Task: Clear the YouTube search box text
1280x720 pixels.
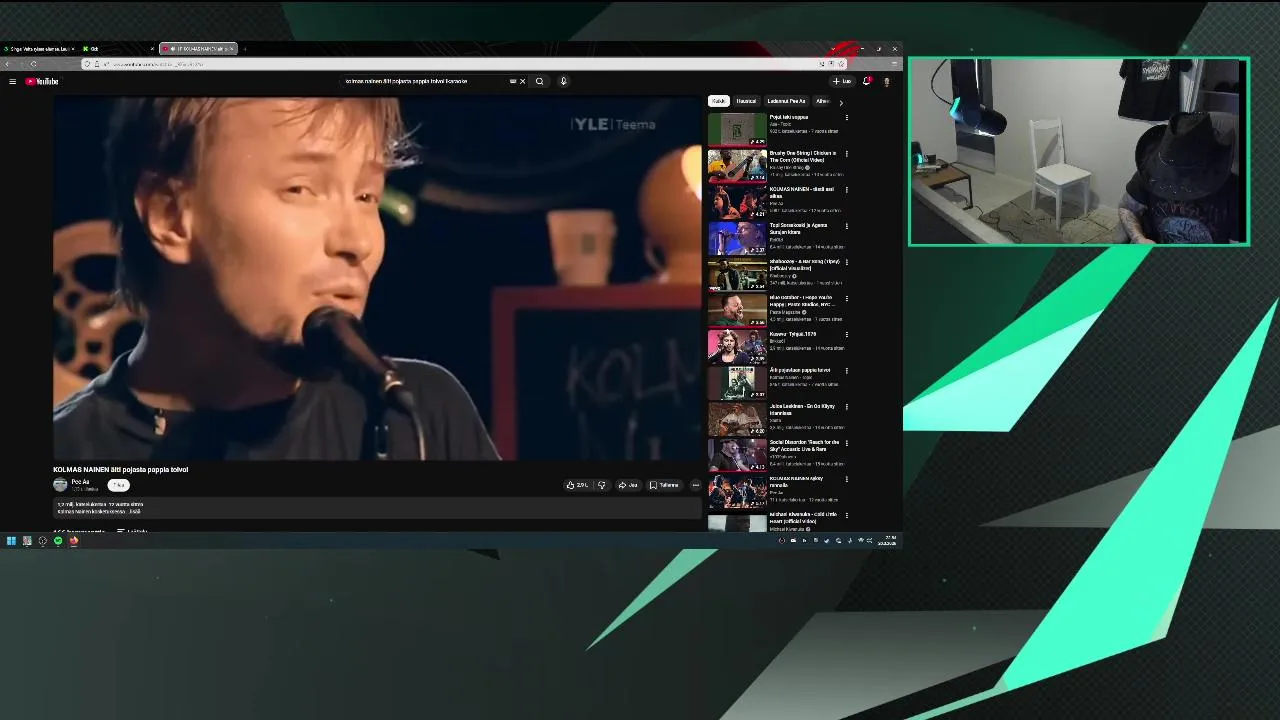Action: click(x=522, y=81)
